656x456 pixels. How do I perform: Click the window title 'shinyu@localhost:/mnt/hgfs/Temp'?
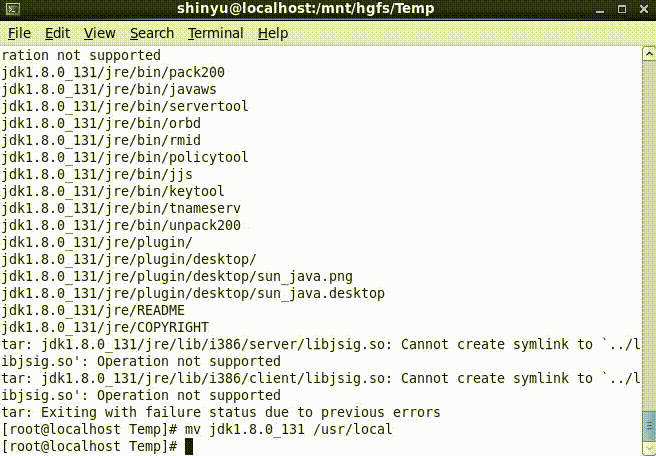pyautogui.click(x=305, y=9)
